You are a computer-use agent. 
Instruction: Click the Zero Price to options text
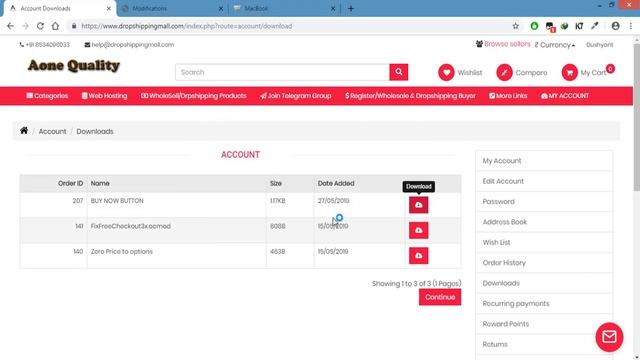pyautogui.click(x=122, y=251)
